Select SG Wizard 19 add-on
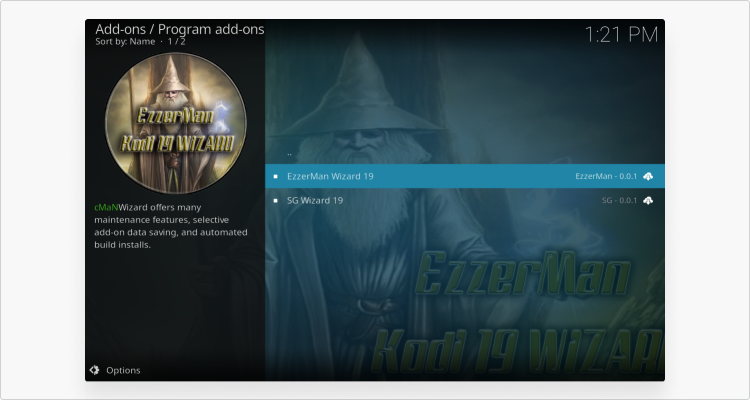Image resolution: width=750 pixels, height=400 pixels. click(464, 200)
